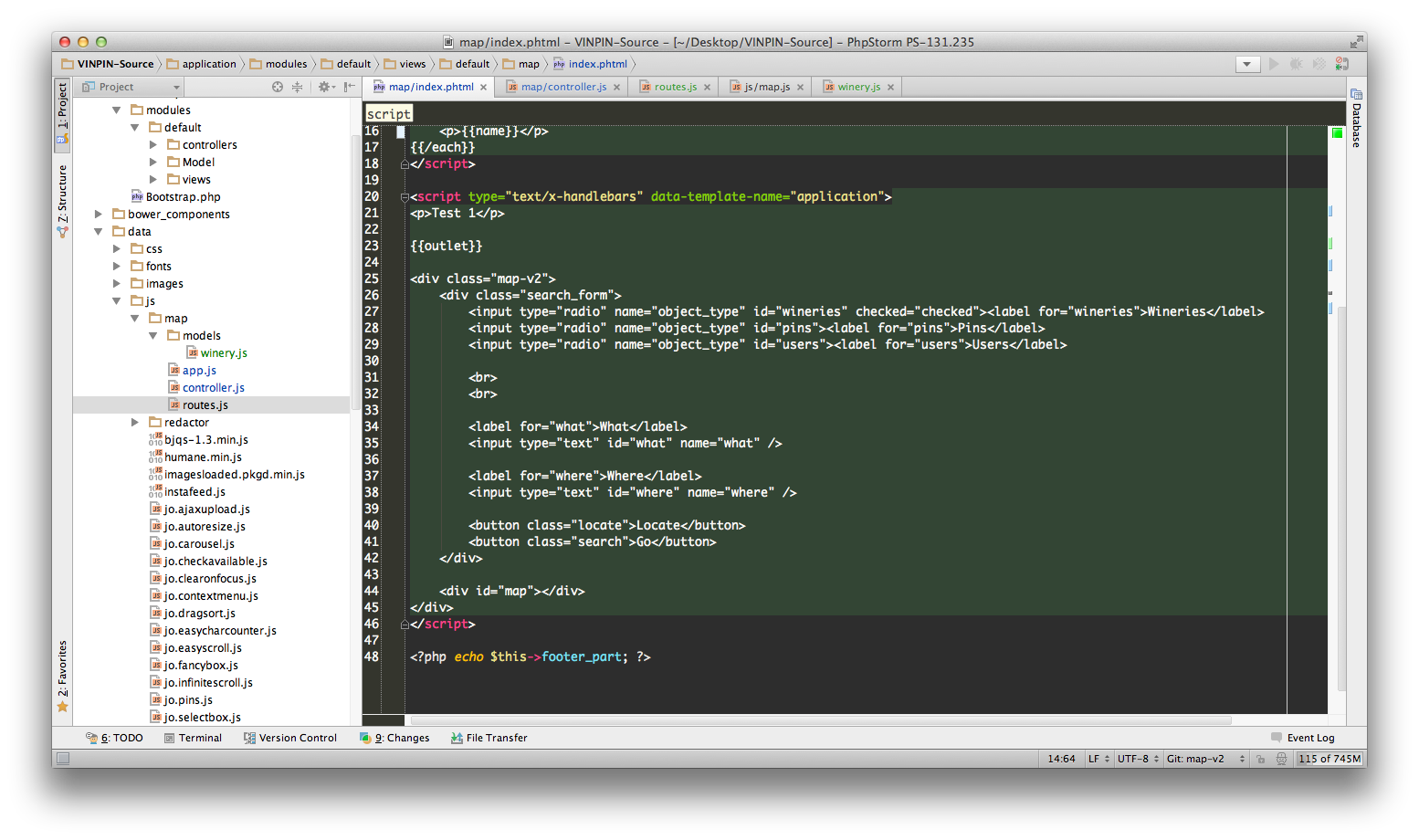1419x840 pixels.
Task: Click the Run (play) toolbar icon
Action: click(1274, 64)
